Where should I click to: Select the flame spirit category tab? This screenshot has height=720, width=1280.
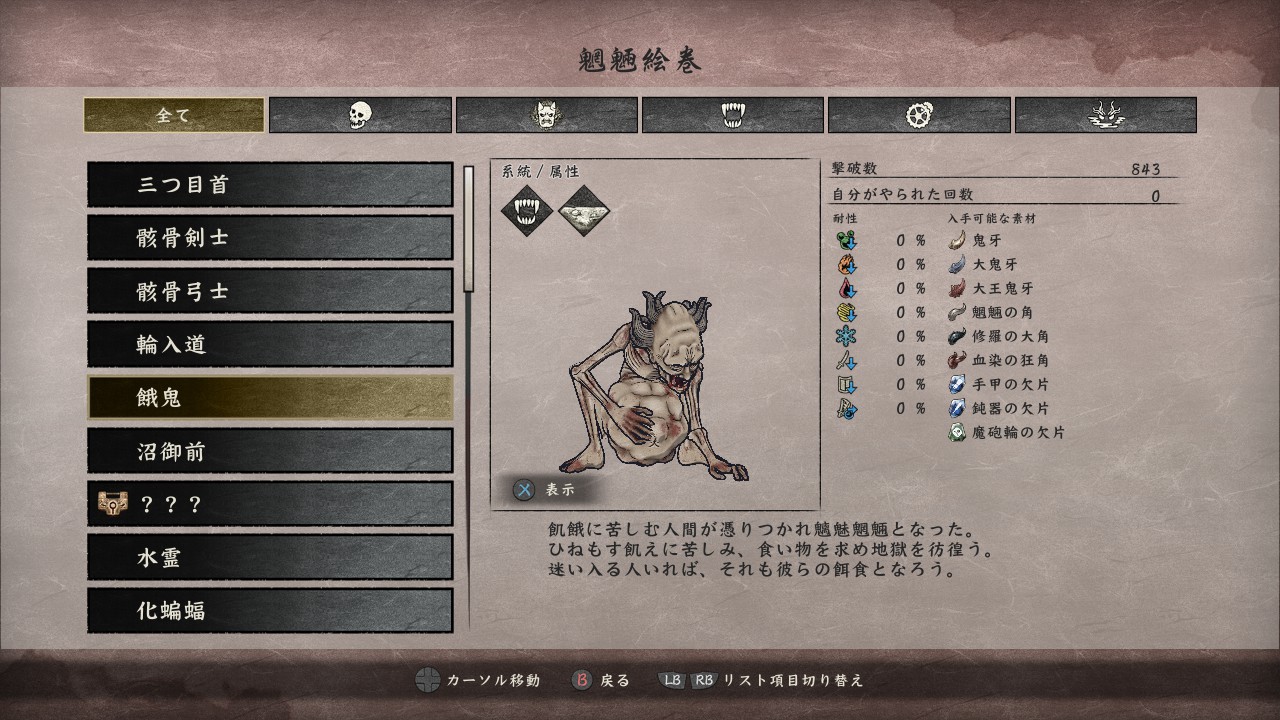point(1106,115)
